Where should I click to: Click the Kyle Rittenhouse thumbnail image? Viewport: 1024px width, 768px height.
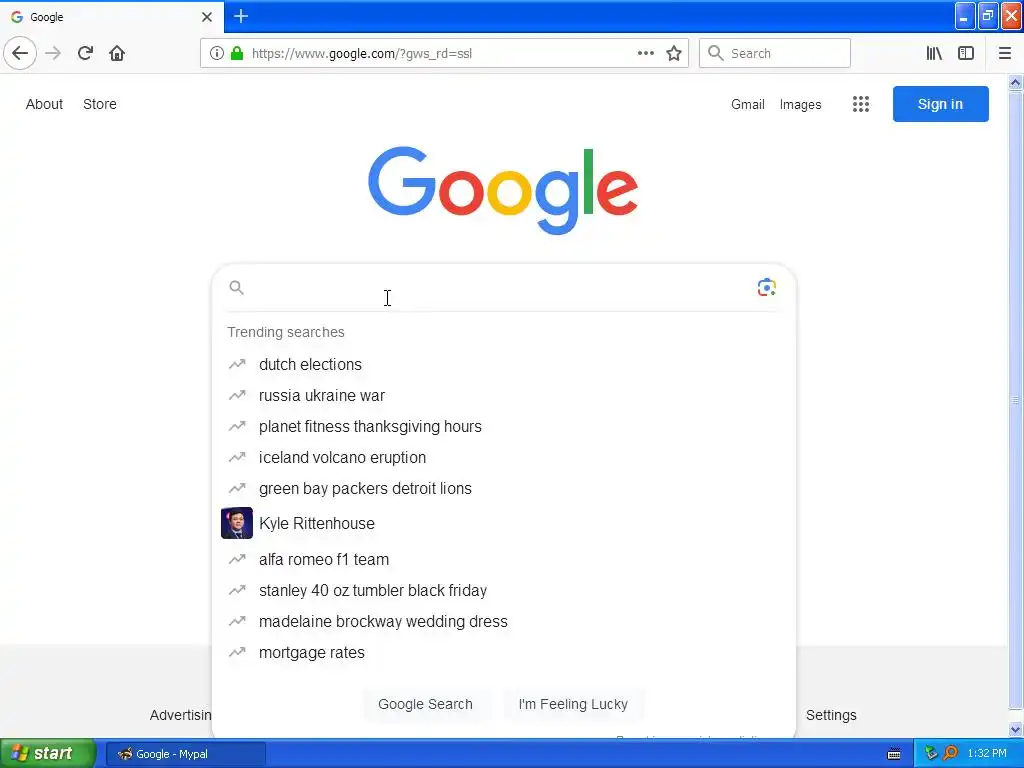coord(236,523)
